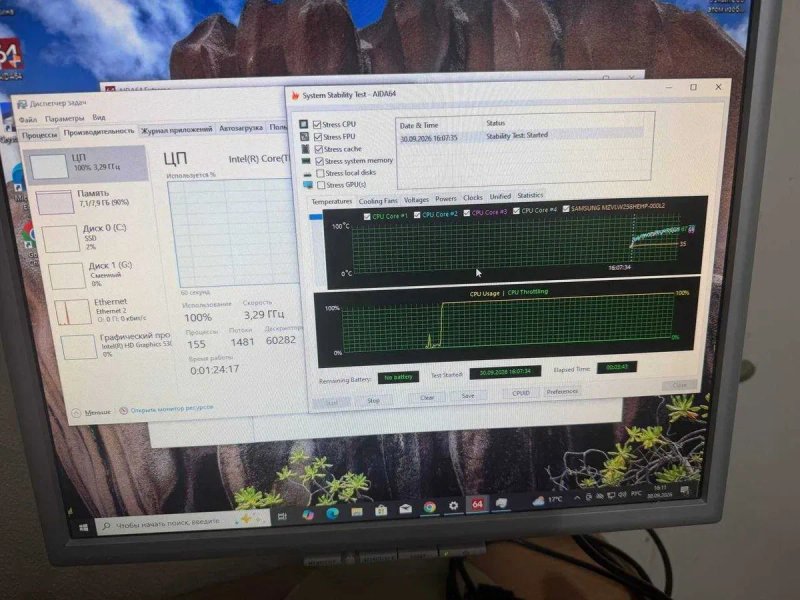Collapse Task Manager with Меньше
This screenshot has width=800, height=600.
click(91, 412)
